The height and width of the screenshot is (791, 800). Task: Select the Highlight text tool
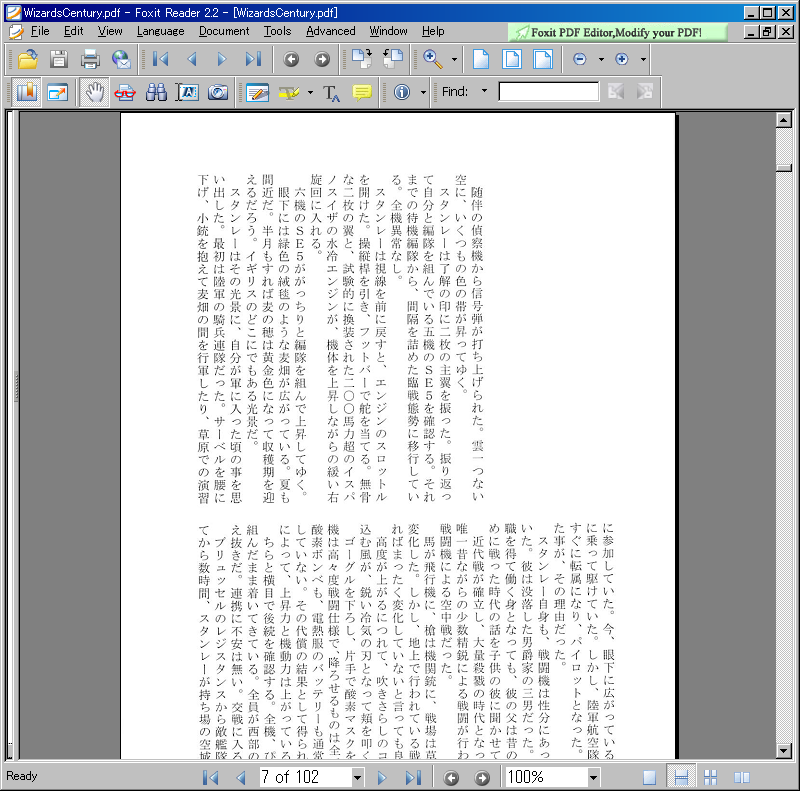pyautogui.click(x=289, y=92)
